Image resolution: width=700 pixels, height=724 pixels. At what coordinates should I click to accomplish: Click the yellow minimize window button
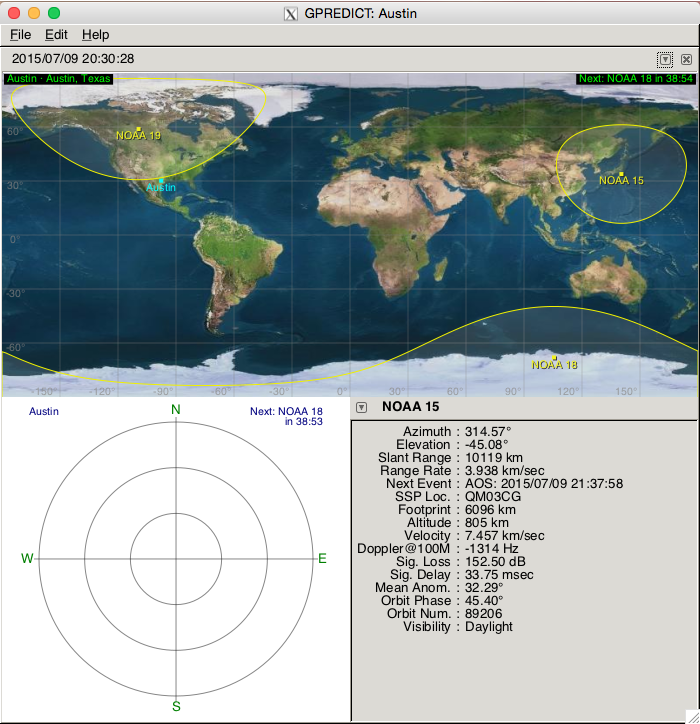point(34,13)
